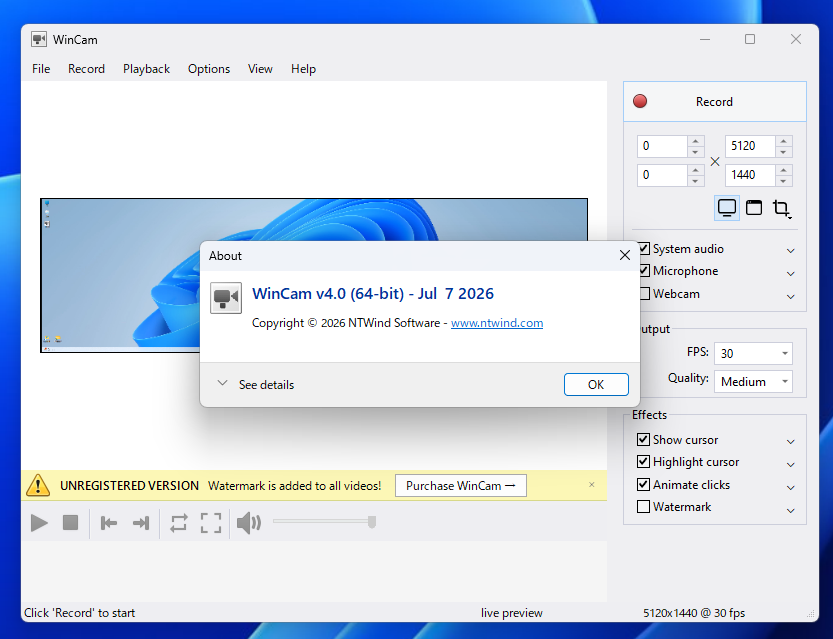Click the yellow warning triangle icon
Viewport: 833px width, 639px height.
[x=38, y=485]
